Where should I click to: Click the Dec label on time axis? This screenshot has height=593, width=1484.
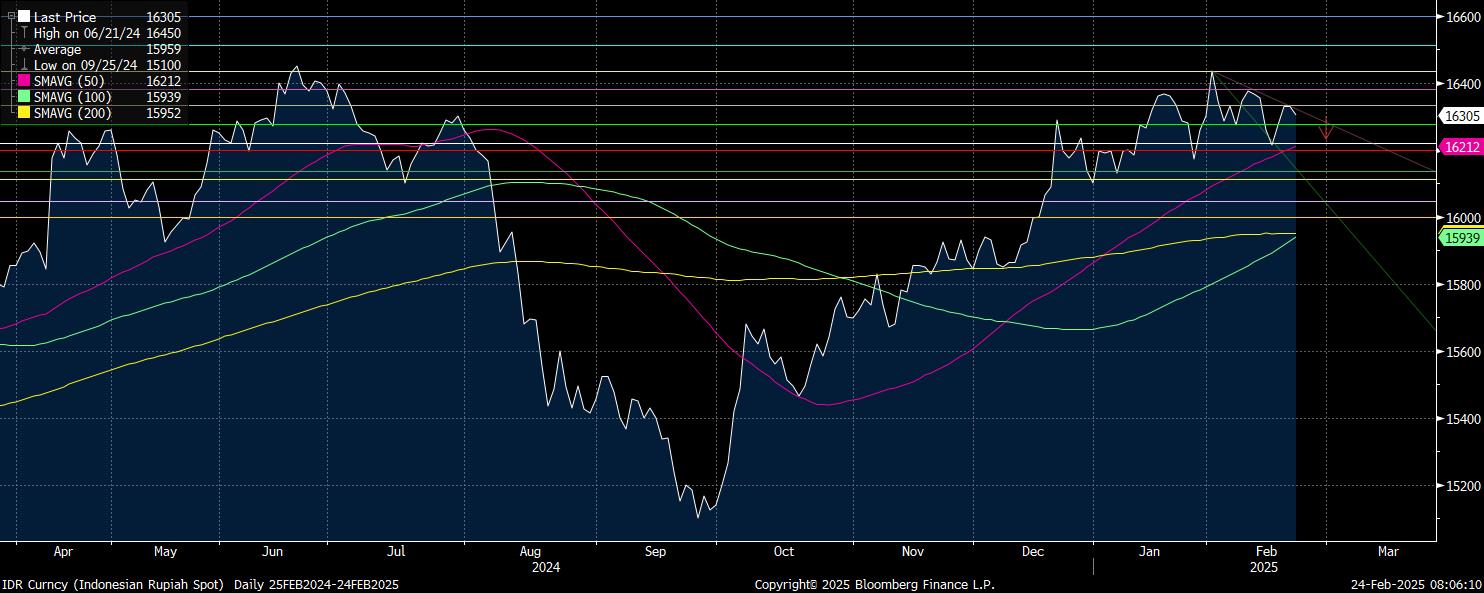coord(1033,551)
